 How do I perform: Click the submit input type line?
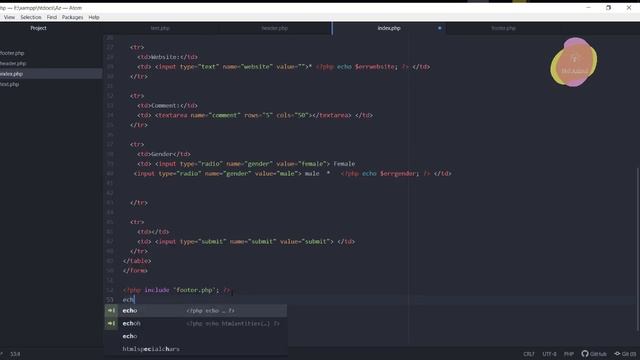246,242
